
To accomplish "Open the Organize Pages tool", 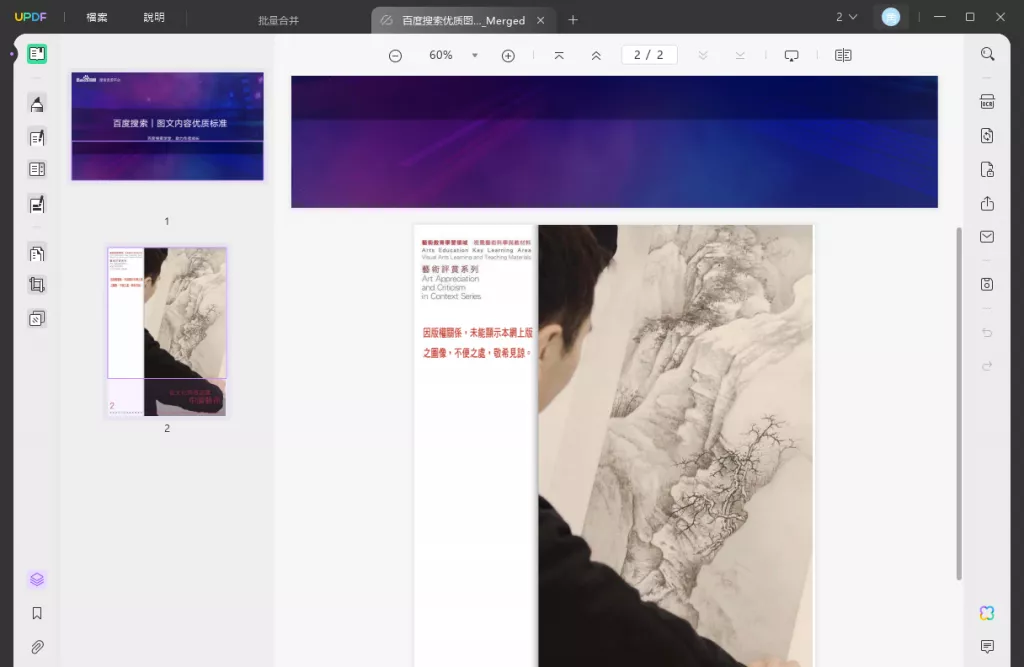I will 37,253.
